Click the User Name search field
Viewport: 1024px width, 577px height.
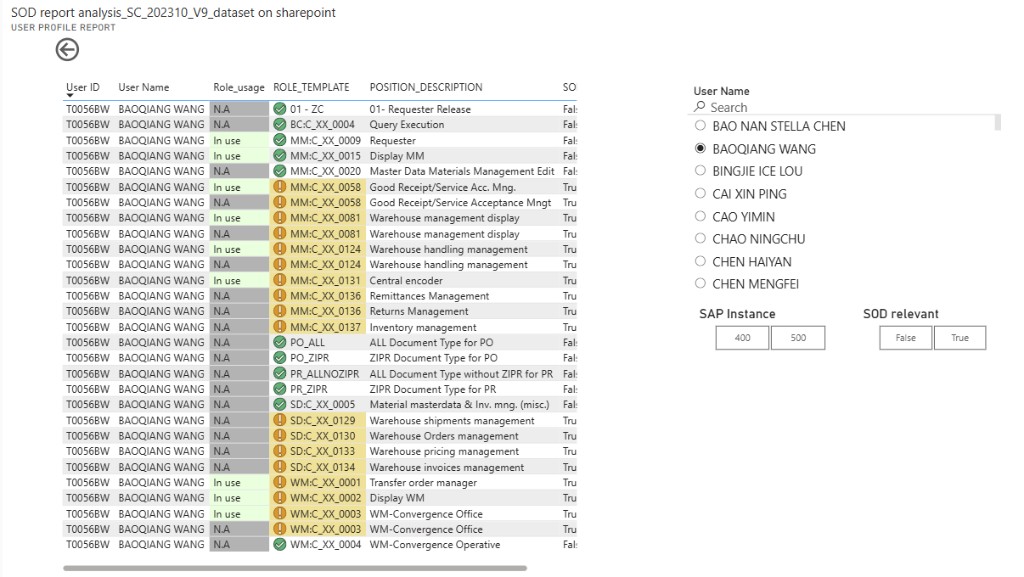click(842, 107)
